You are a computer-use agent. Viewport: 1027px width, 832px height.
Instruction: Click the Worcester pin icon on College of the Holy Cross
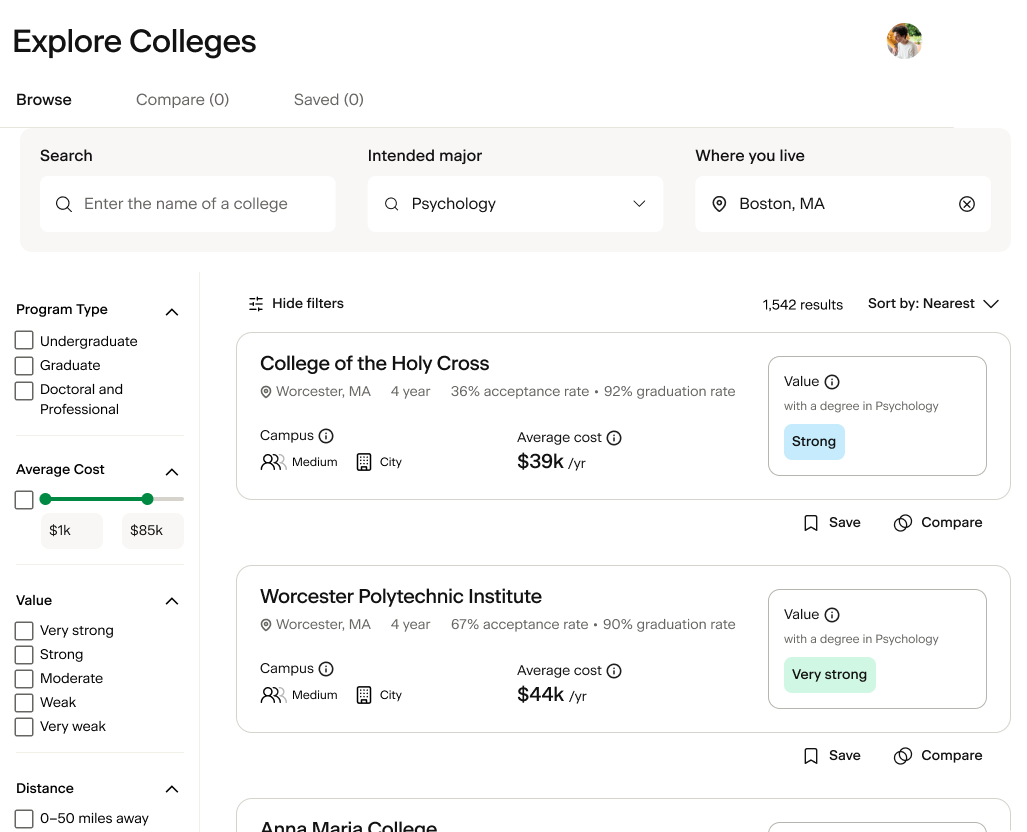click(266, 392)
